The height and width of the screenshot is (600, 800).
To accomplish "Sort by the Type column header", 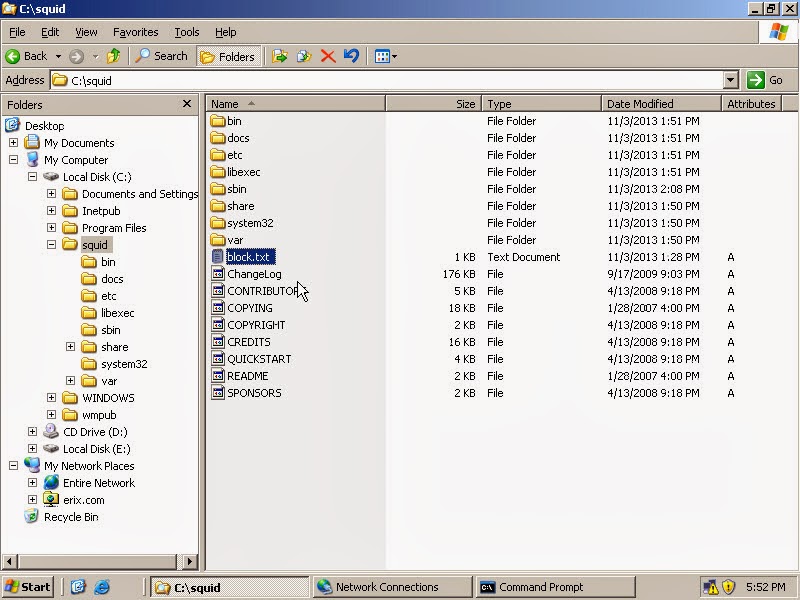I will click(541, 104).
